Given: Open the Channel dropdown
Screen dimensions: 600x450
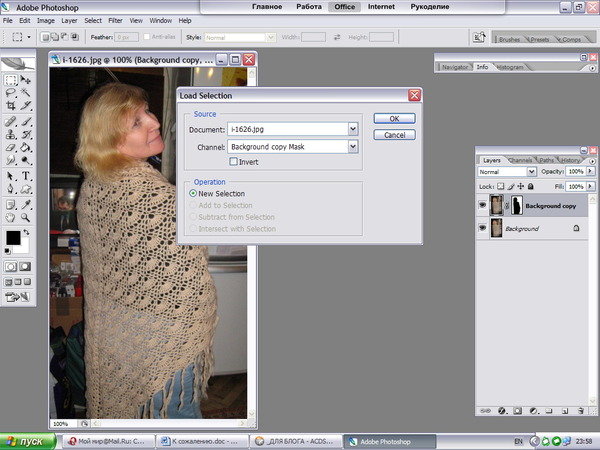Looking at the screenshot, I should pos(353,147).
